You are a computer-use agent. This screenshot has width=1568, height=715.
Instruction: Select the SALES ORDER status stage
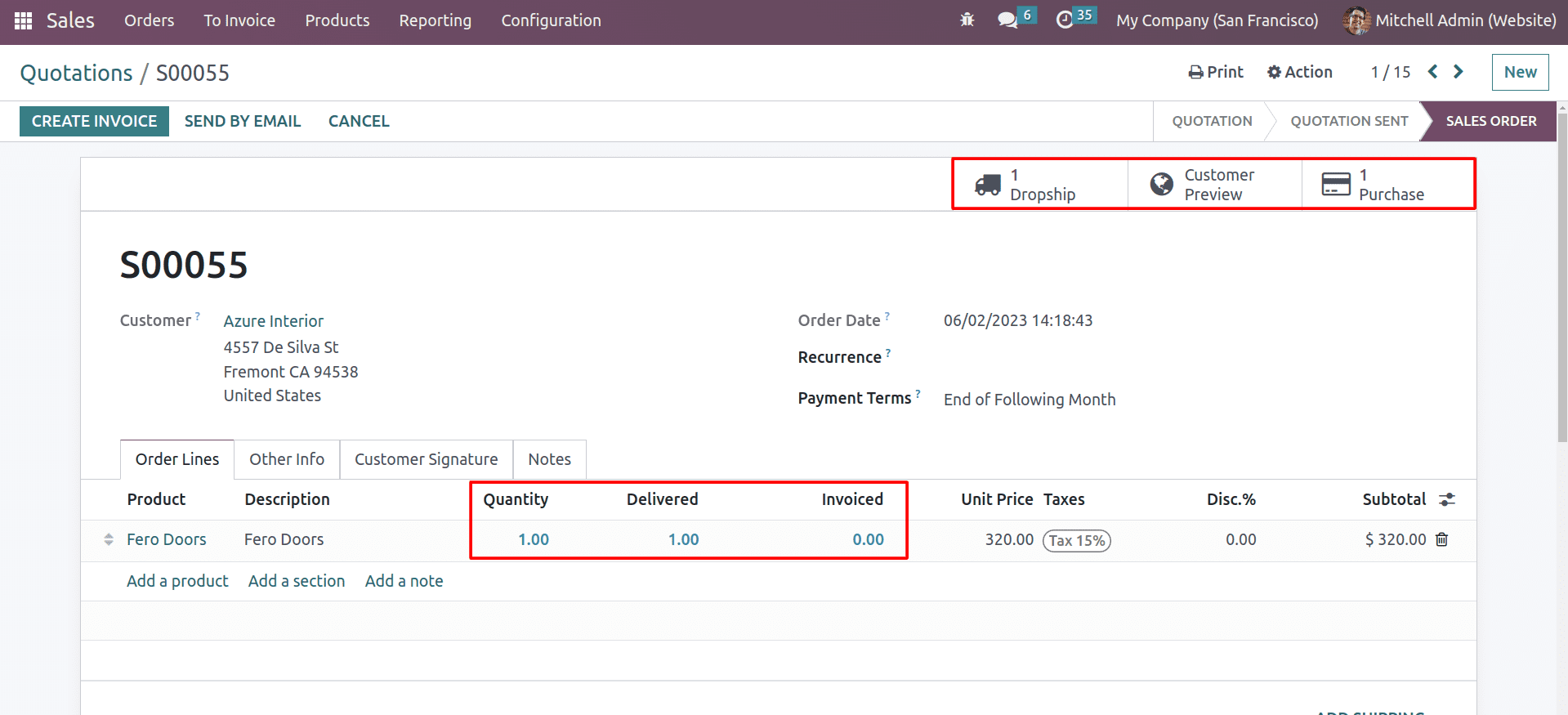(1491, 121)
